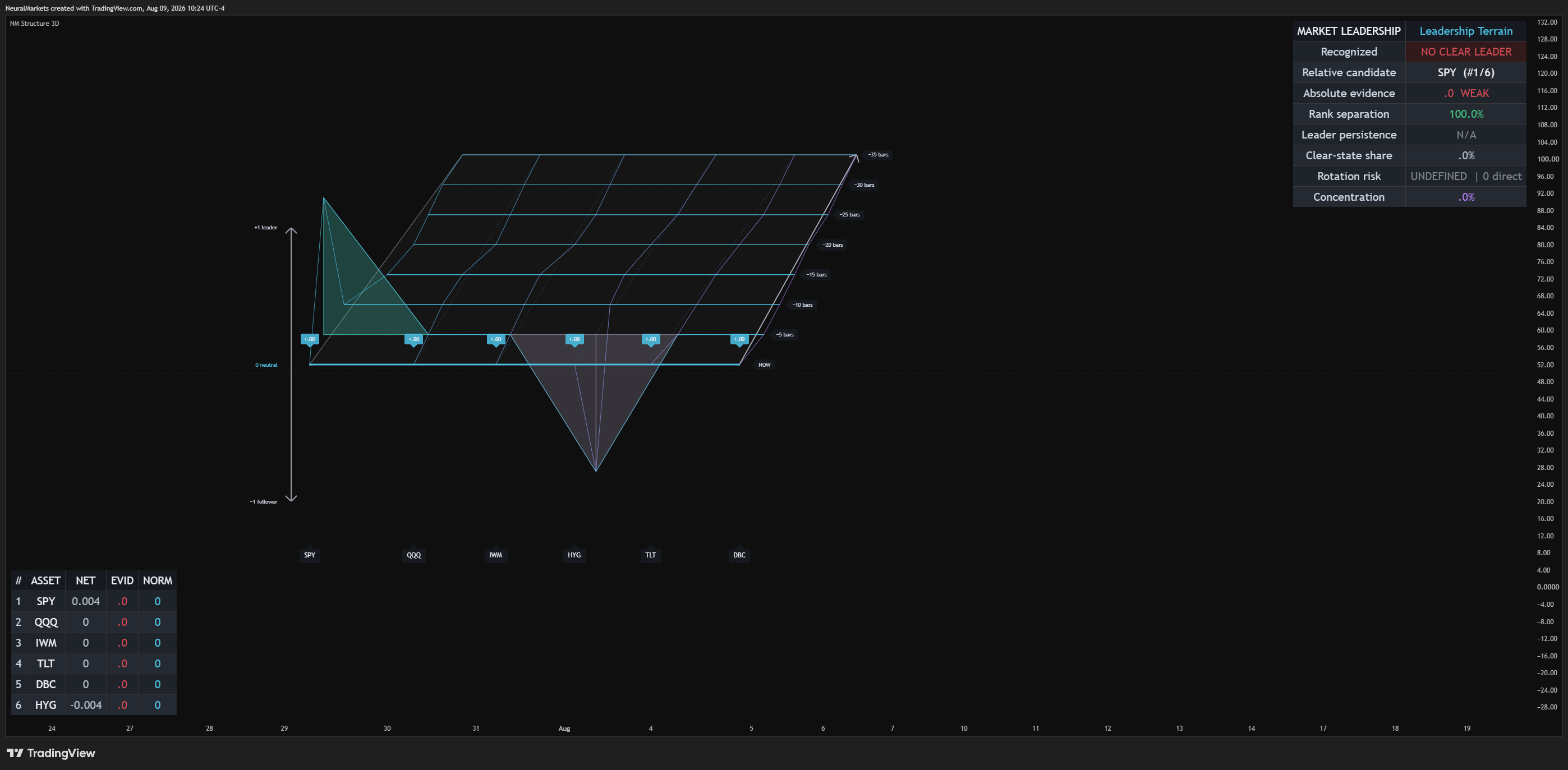The height and width of the screenshot is (770, 1568).
Task: Click the NOW depth label
Action: tap(764, 365)
